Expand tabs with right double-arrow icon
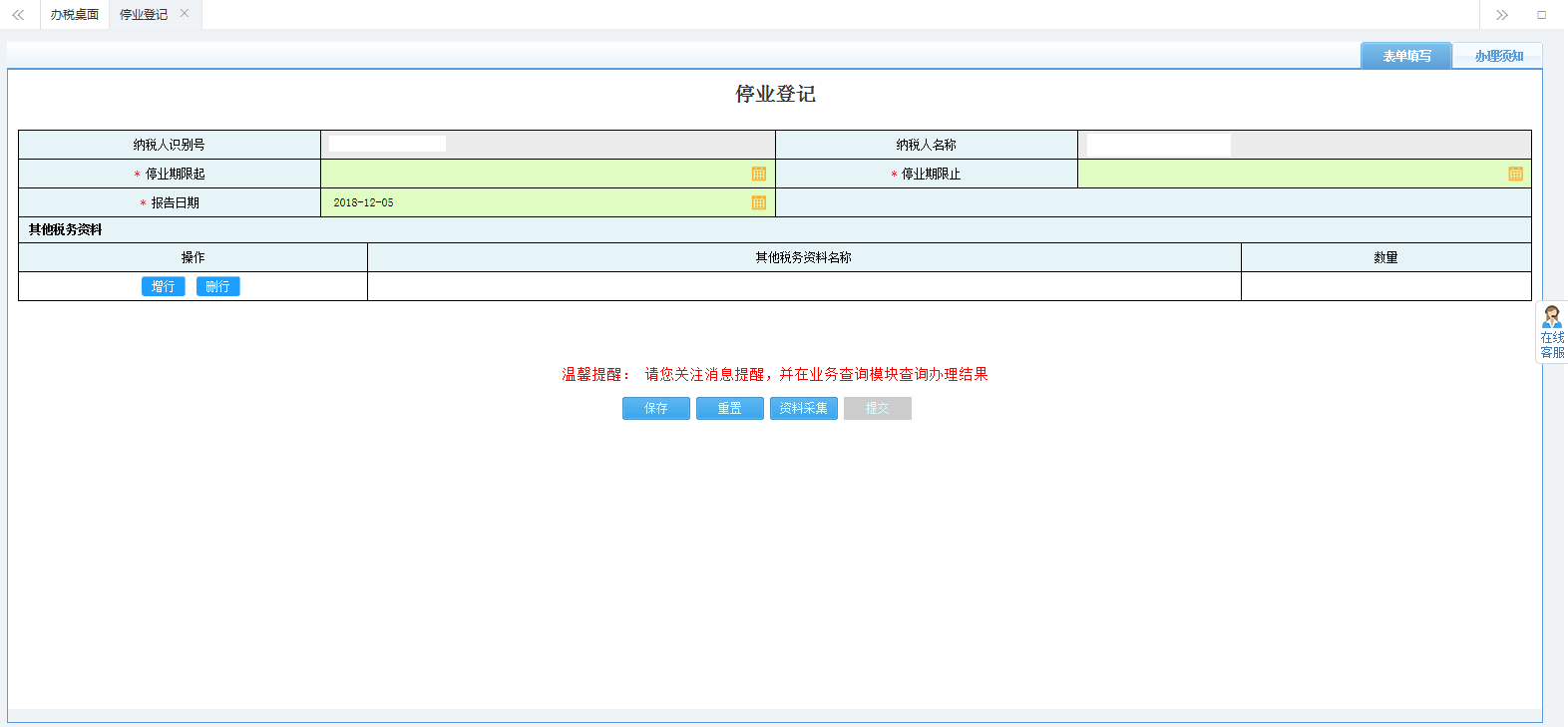 1501,15
